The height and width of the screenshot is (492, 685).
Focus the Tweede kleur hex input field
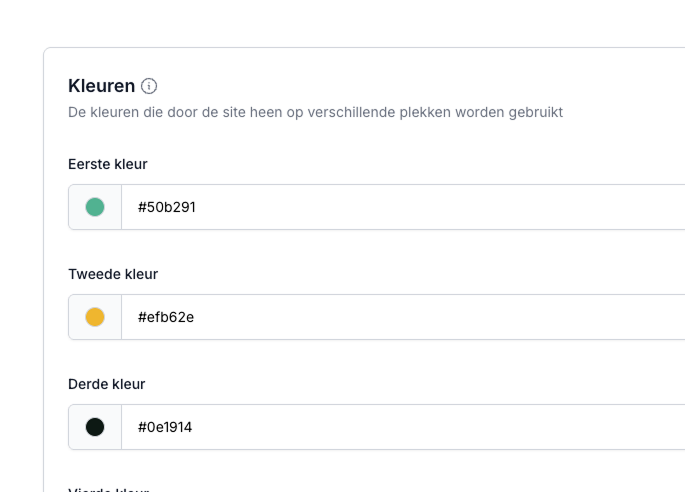point(400,317)
